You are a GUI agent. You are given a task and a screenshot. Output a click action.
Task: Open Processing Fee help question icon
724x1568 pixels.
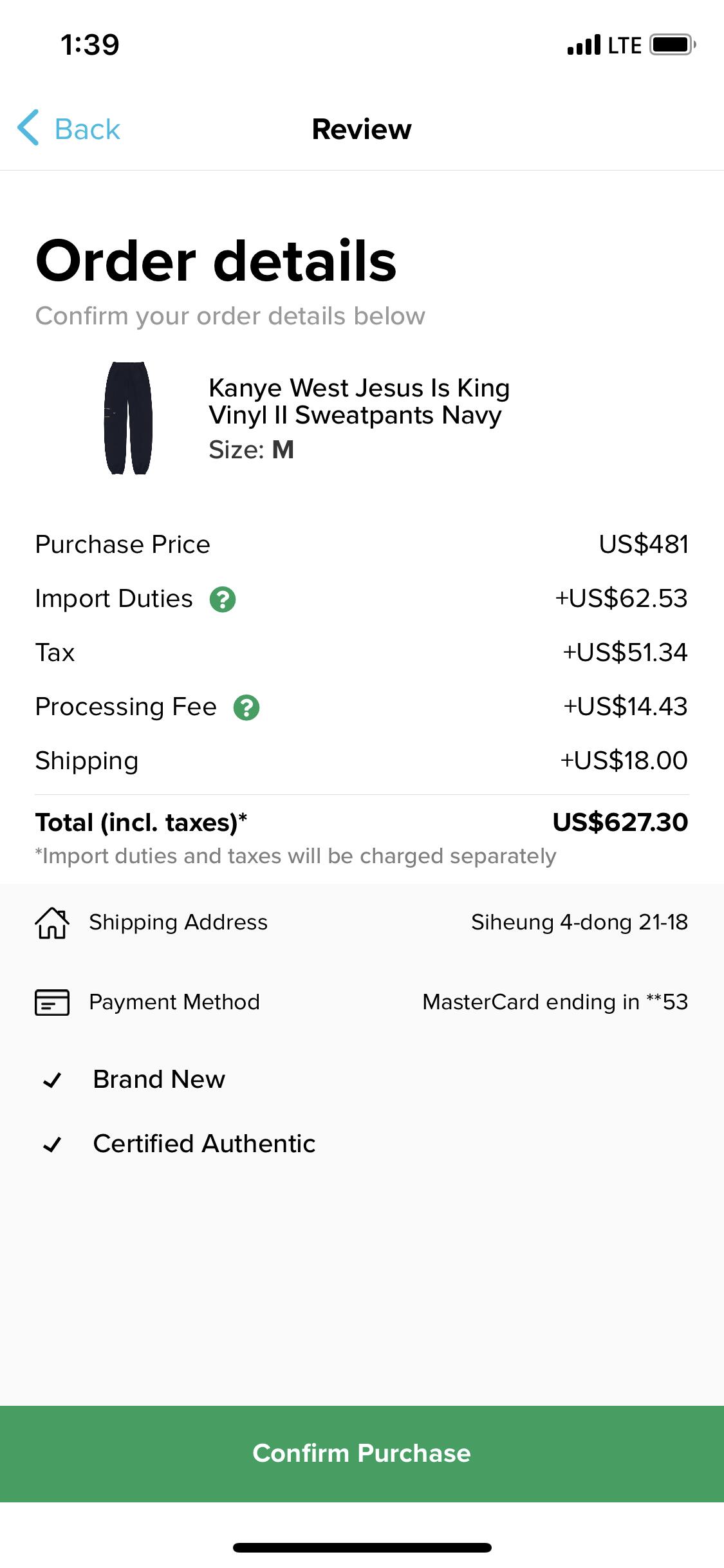(x=246, y=707)
